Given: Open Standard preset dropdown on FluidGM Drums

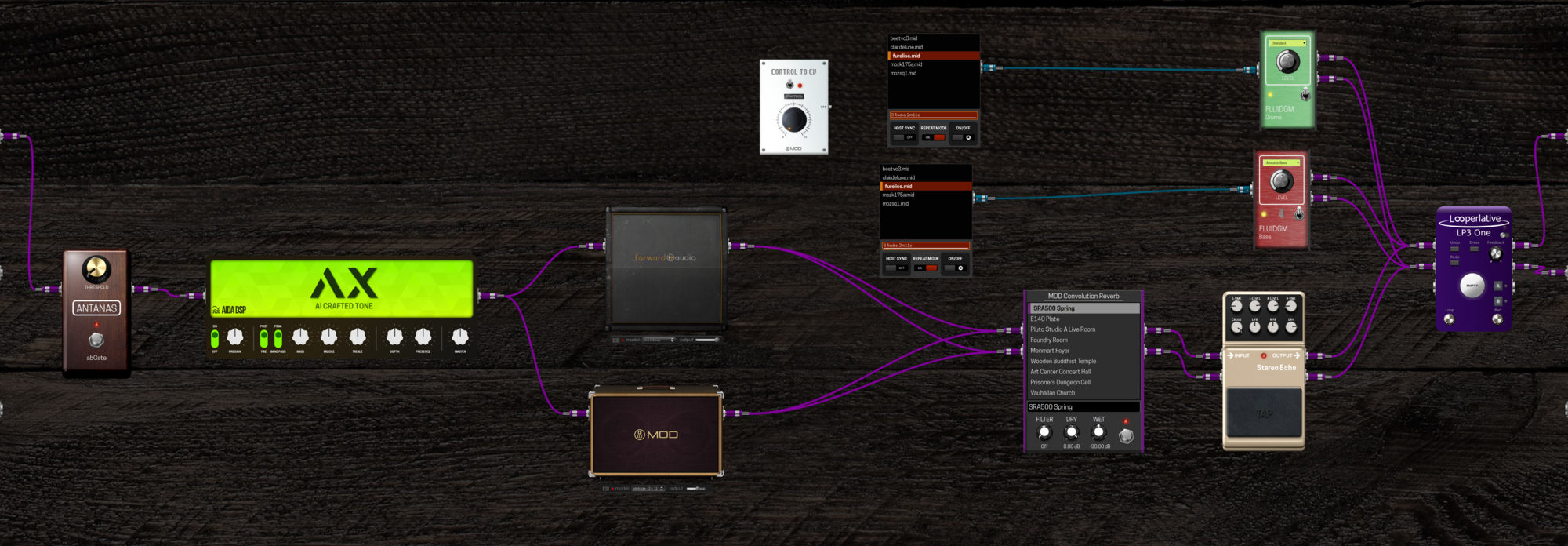Looking at the screenshot, I should click(x=1288, y=43).
